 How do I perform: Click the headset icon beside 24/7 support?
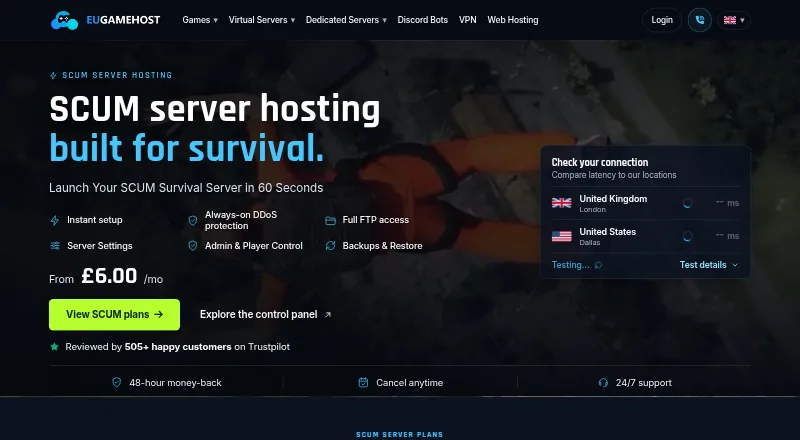[x=603, y=382]
